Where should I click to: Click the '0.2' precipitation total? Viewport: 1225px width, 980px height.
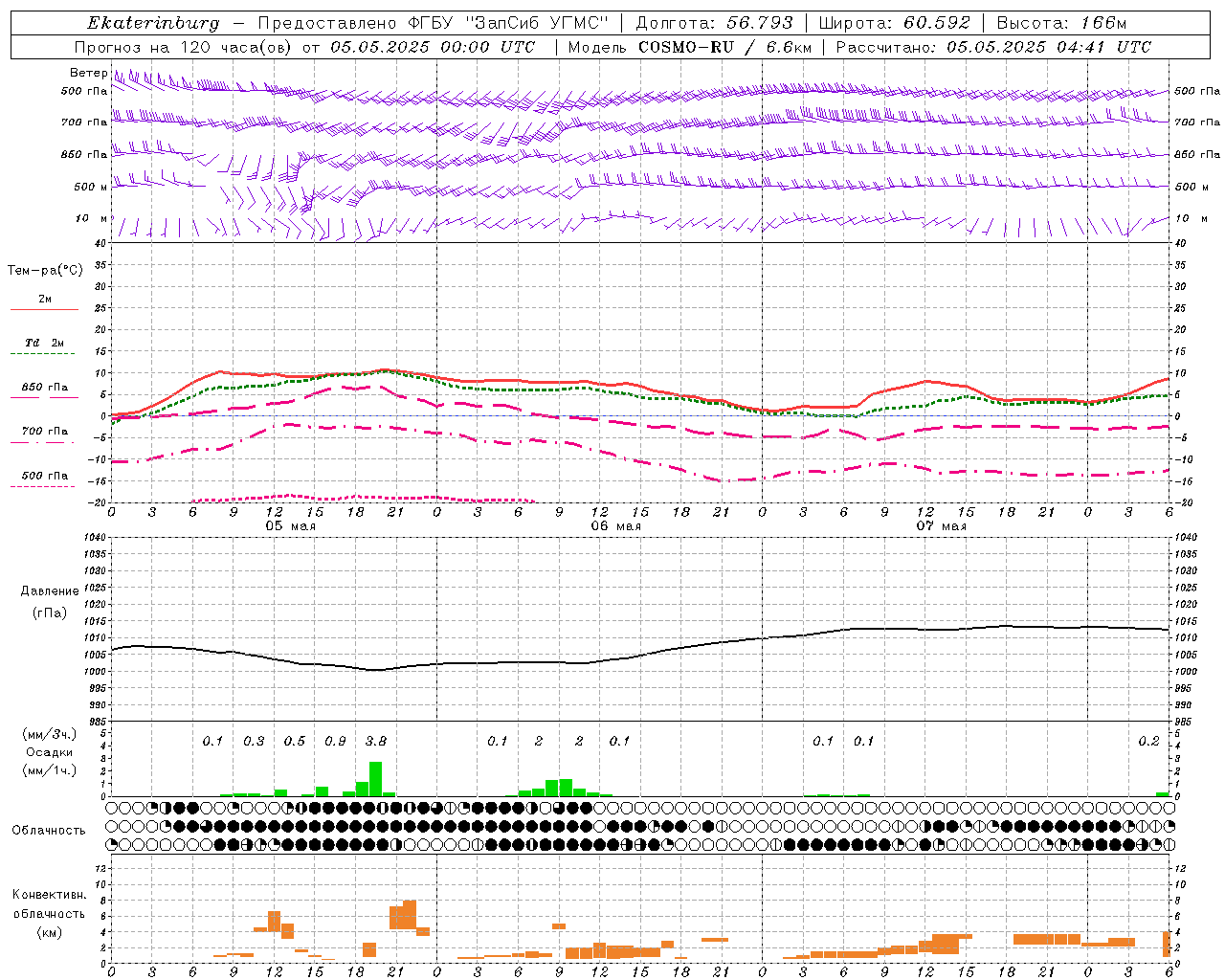click(x=1148, y=742)
